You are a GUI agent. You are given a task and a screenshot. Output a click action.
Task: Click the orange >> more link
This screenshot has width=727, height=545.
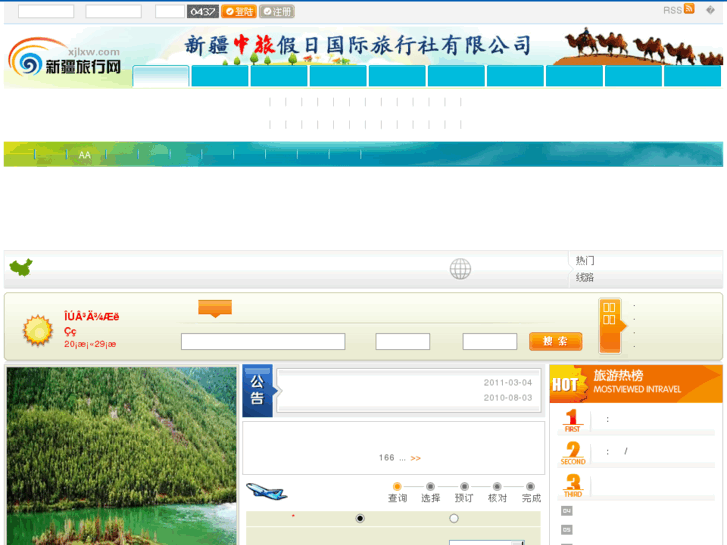[x=415, y=458]
